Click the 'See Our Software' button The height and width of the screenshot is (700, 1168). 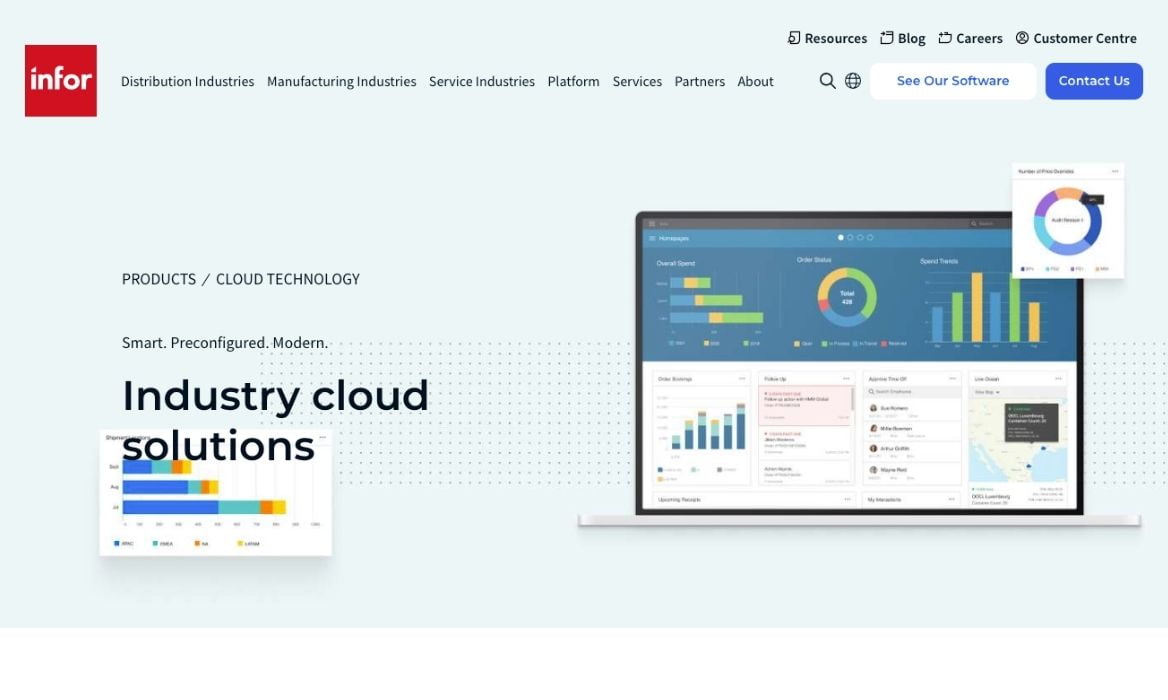tap(952, 81)
